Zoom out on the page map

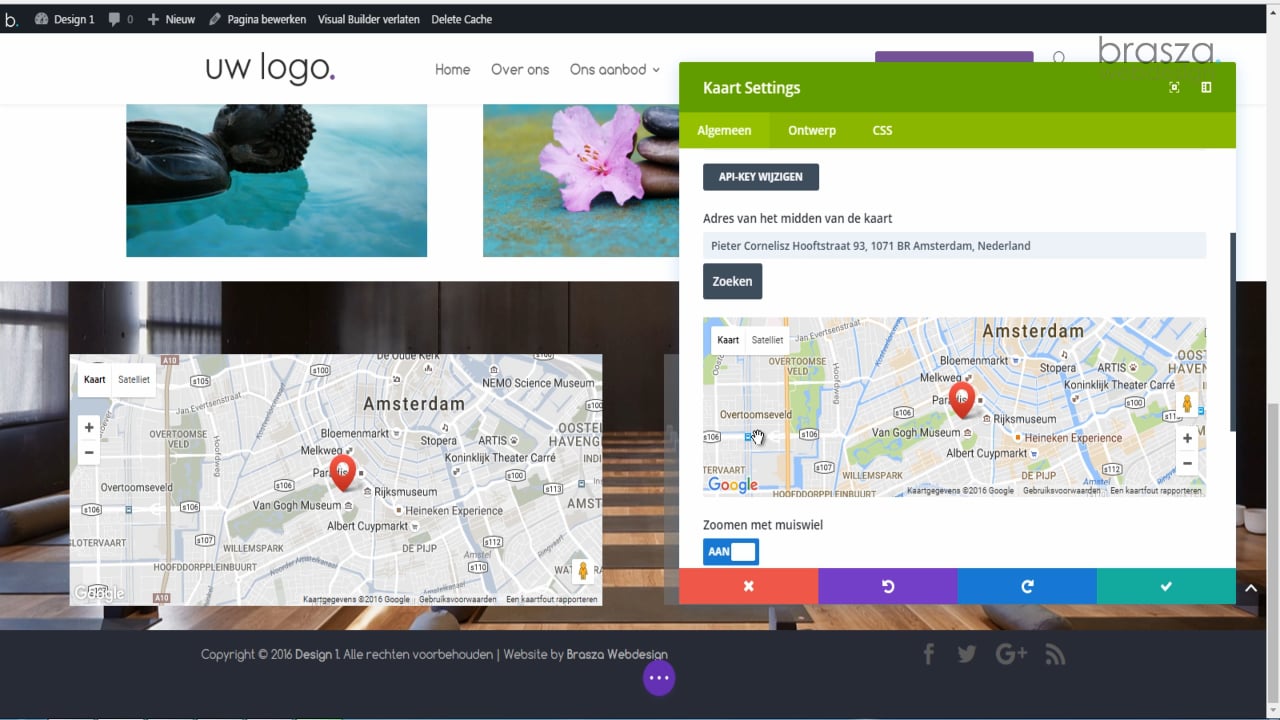89,452
